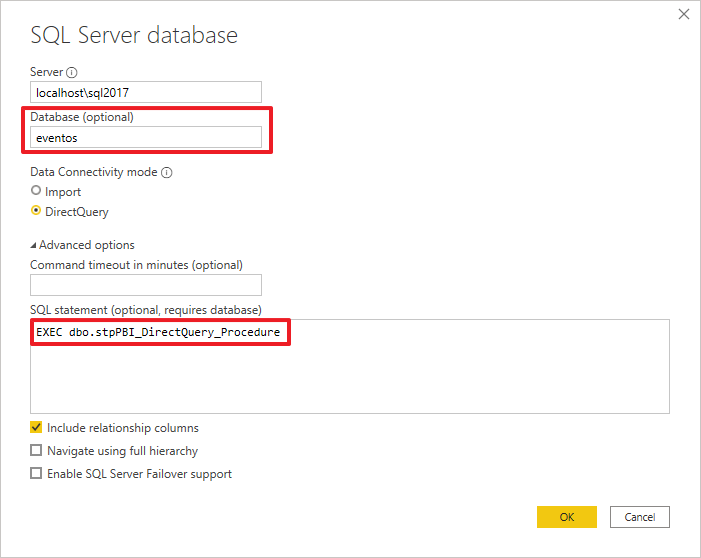
Task: Click the SQL statement (optional, requires database) label
Action: coord(146,310)
